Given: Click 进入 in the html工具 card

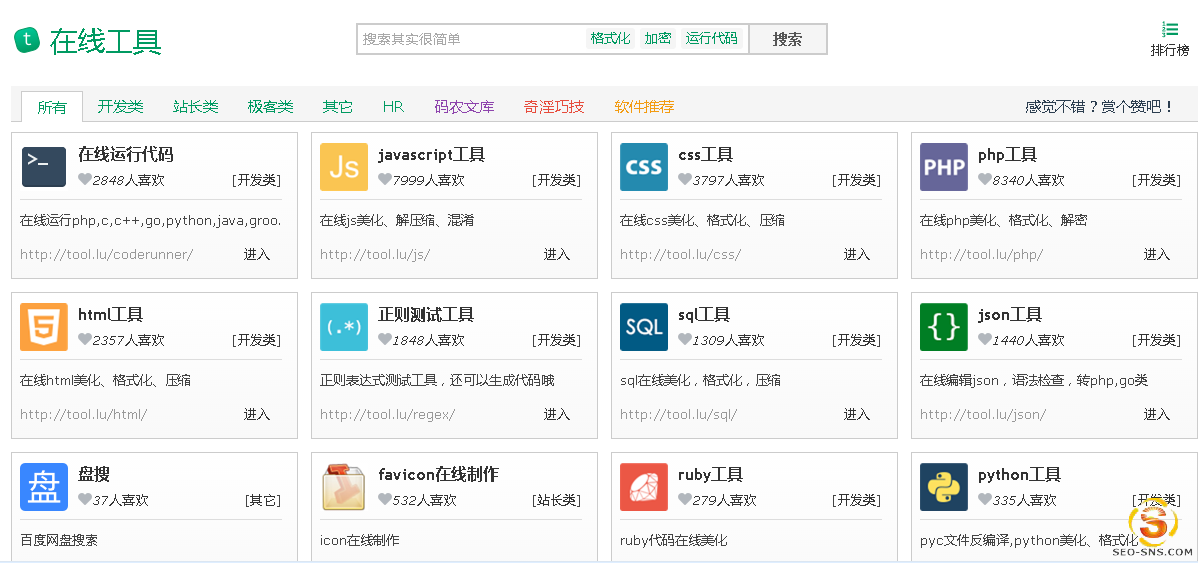Looking at the screenshot, I should pyautogui.click(x=257, y=414).
